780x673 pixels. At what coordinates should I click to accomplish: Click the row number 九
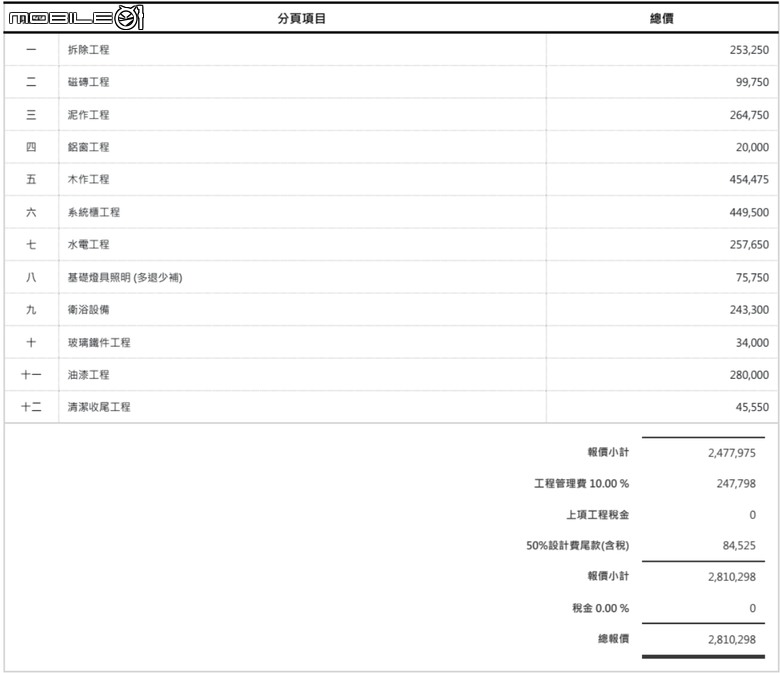(x=31, y=310)
